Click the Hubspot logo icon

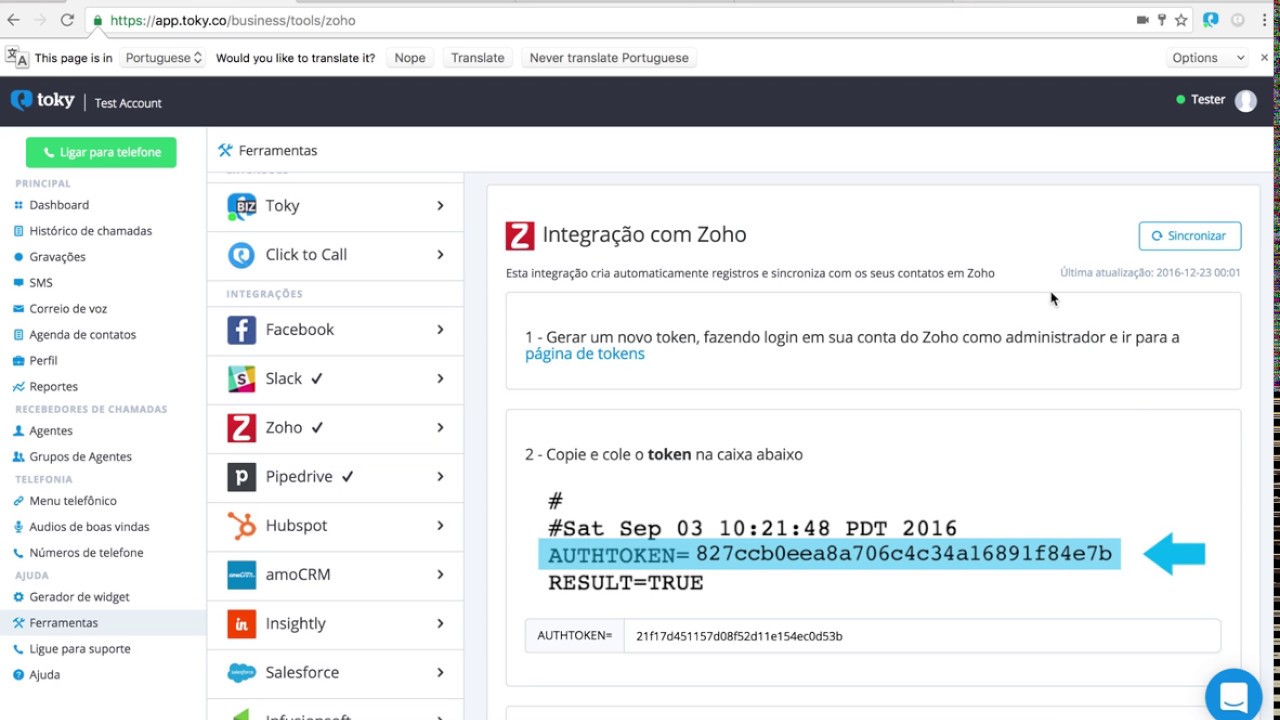click(241, 526)
